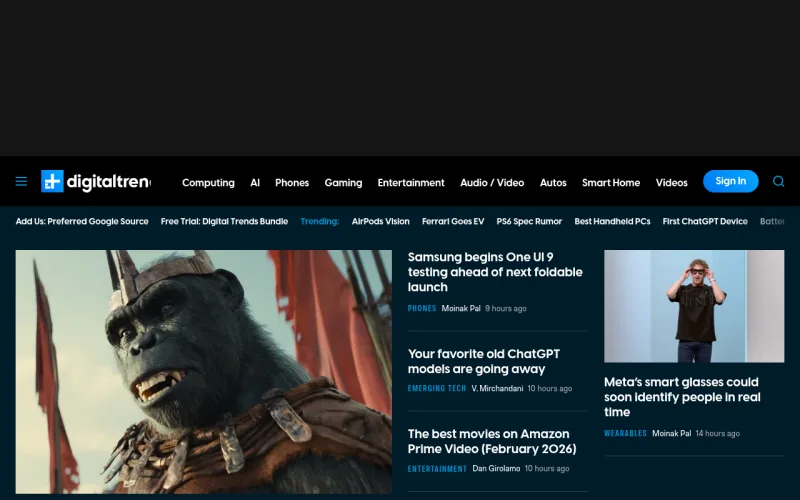The image size is (800, 500).
Task: Open Free Trial: Digital Trends Bundle link
Action: click(x=224, y=221)
